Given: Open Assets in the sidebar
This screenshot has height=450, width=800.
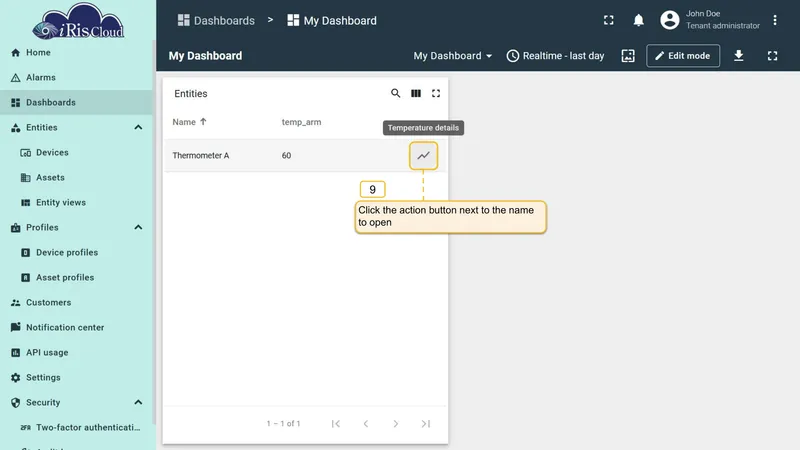Looking at the screenshot, I should point(77,178).
